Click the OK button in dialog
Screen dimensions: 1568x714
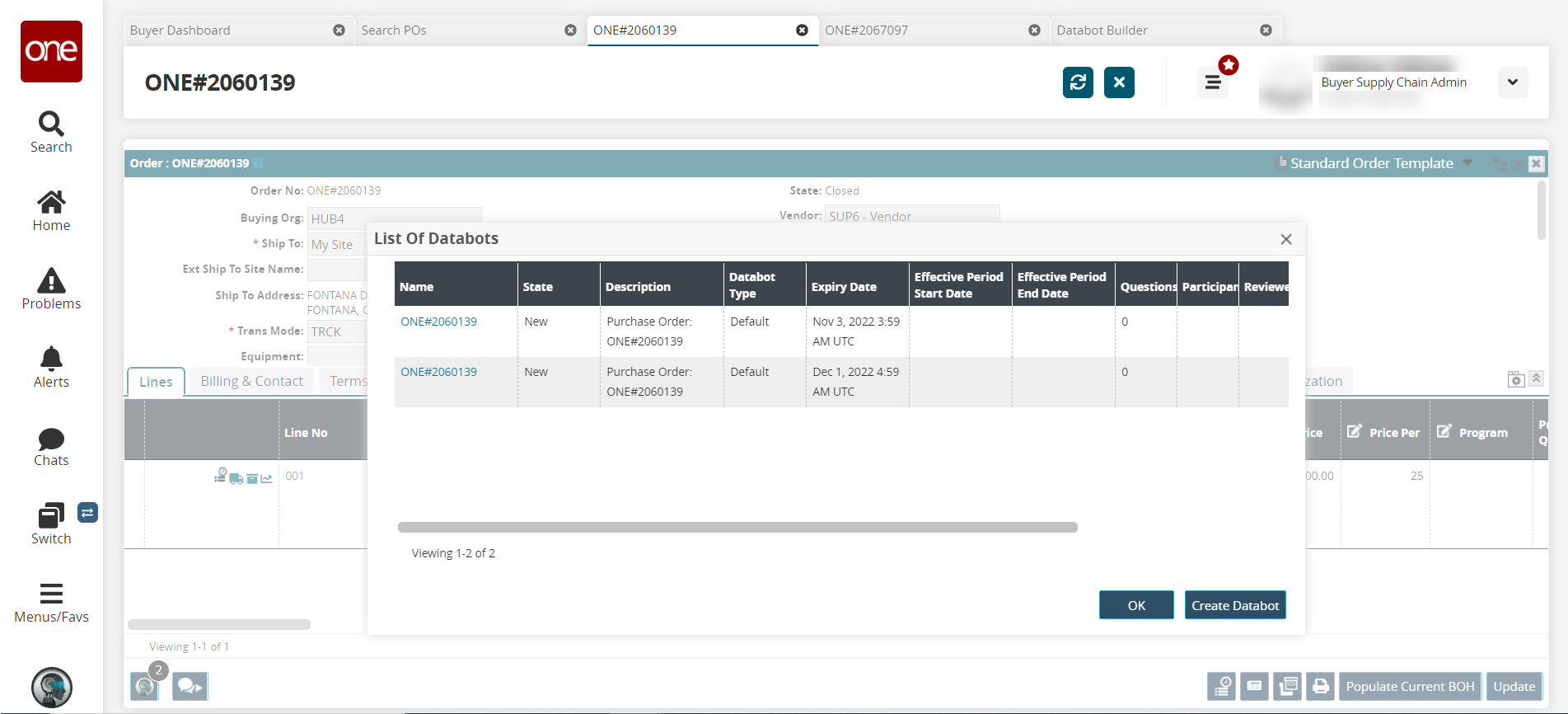click(1135, 605)
